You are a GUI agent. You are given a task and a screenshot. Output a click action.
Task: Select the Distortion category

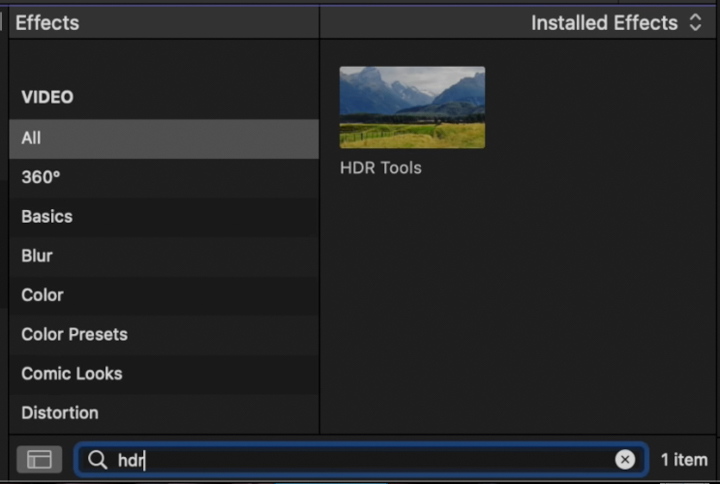coord(164,413)
